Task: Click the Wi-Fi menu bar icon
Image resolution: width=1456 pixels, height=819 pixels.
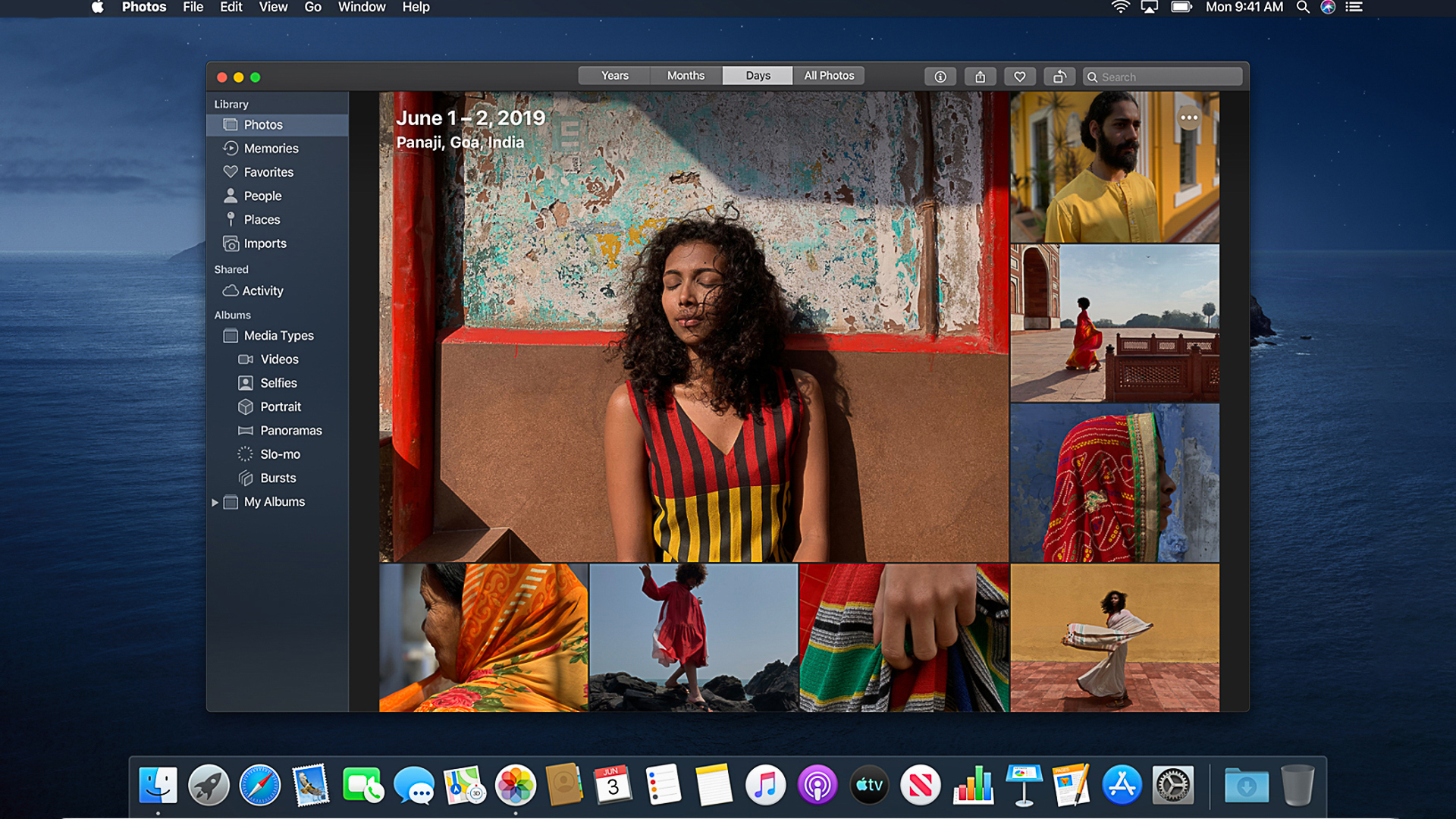Action: pos(1120,7)
